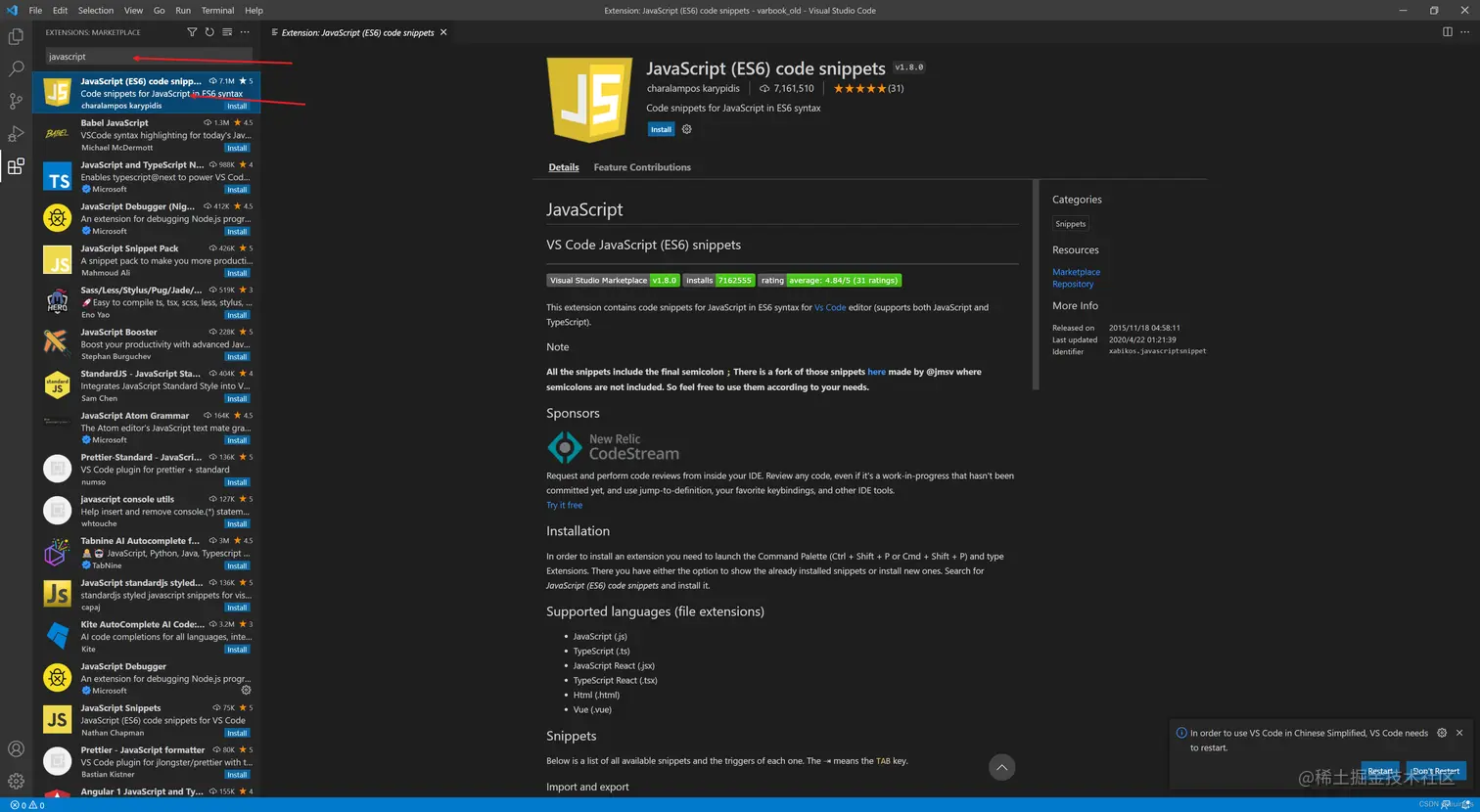Open Source Control view in activity bar
Screen dimensions: 1480x812
point(16,102)
